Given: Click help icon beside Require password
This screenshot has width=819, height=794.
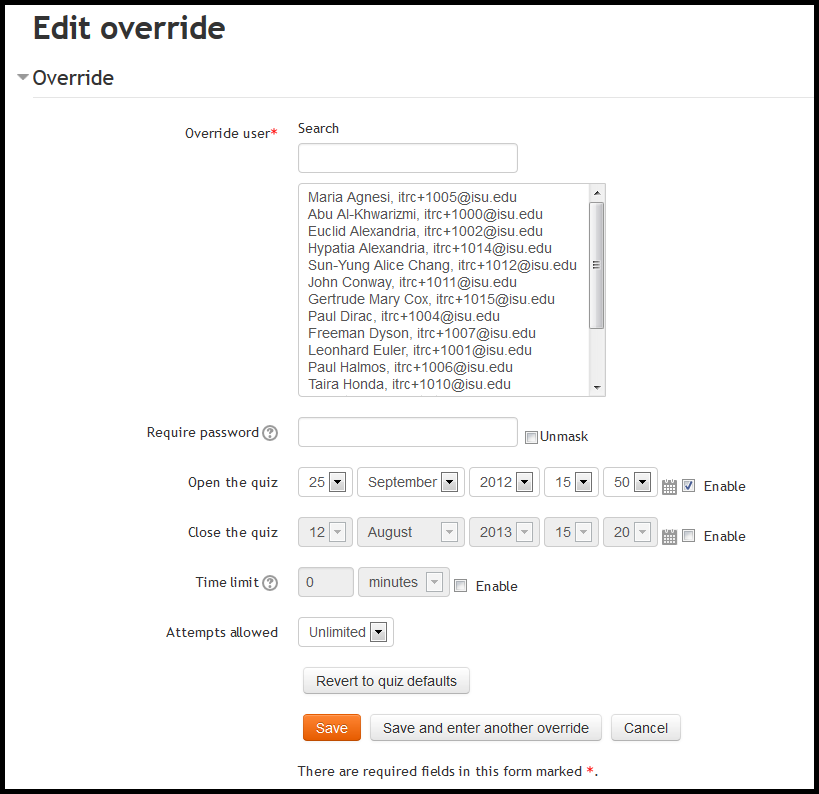Looking at the screenshot, I should 270,433.
